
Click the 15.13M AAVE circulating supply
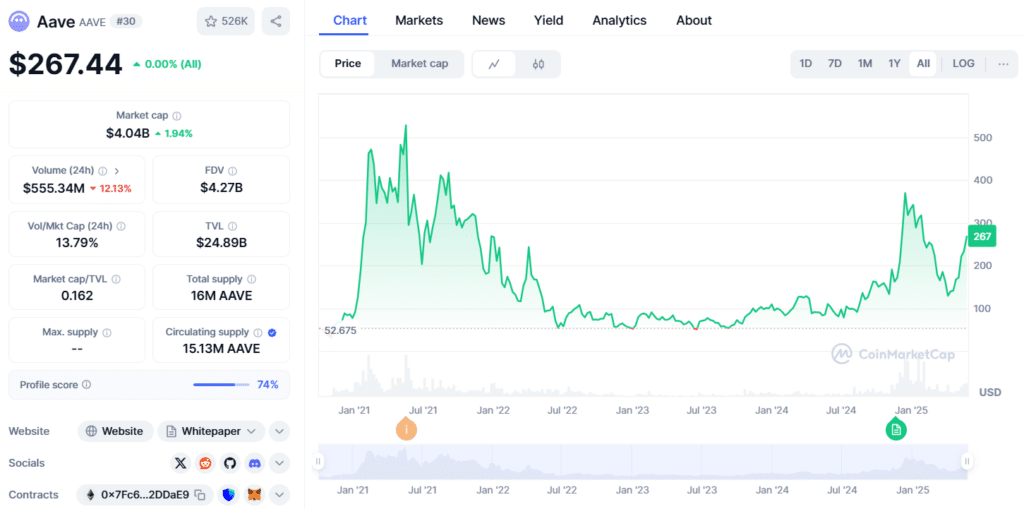[221, 349]
